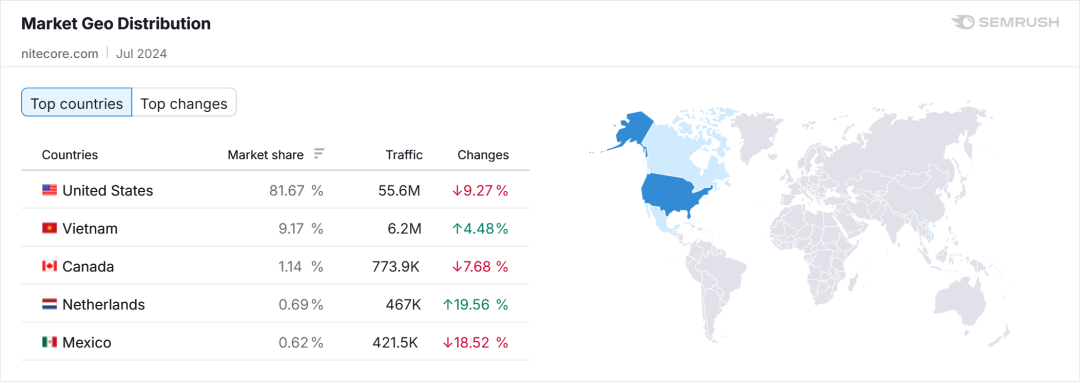Image resolution: width=1080 pixels, height=382 pixels.
Task: Click the Market Geo Distribution title
Action: 116,23
